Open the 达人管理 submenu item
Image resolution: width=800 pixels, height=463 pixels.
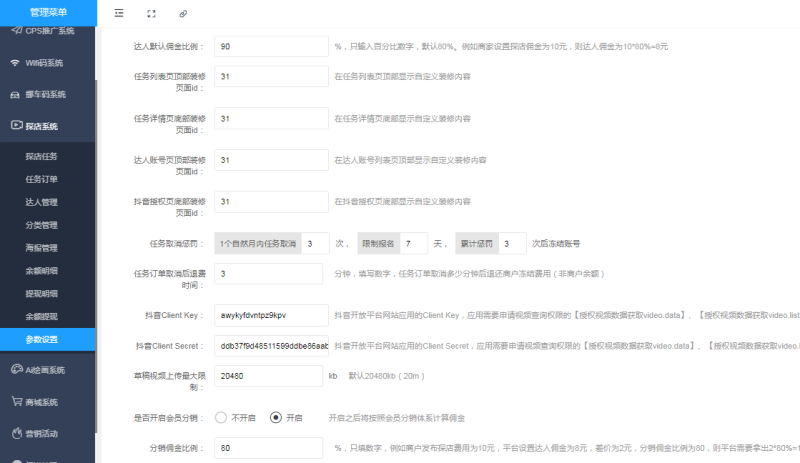tap(42, 201)
